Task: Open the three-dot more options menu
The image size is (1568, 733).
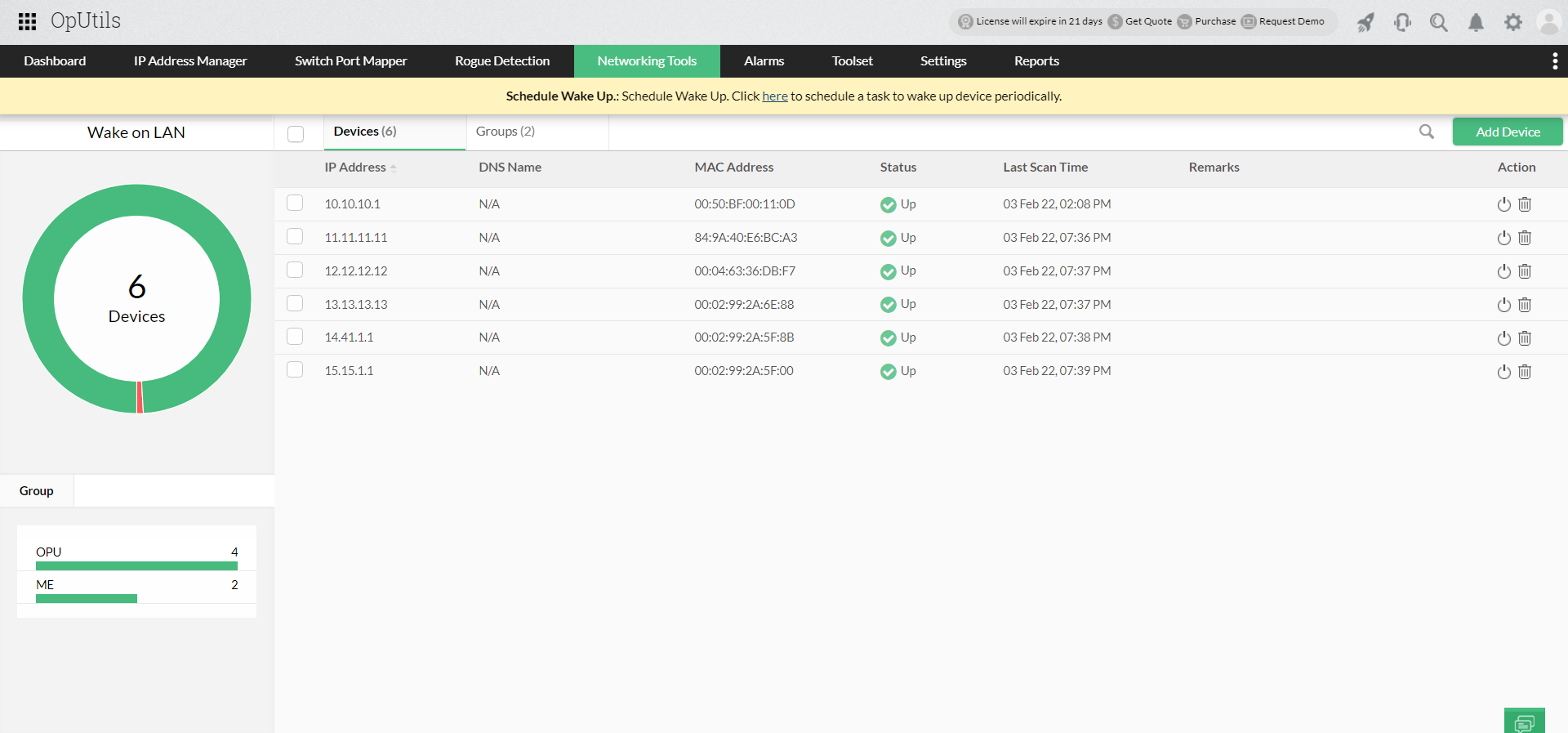Action: (1554, 61)
